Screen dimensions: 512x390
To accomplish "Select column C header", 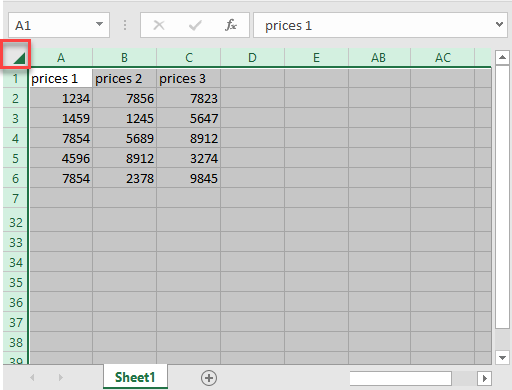I will coord(189,58).
